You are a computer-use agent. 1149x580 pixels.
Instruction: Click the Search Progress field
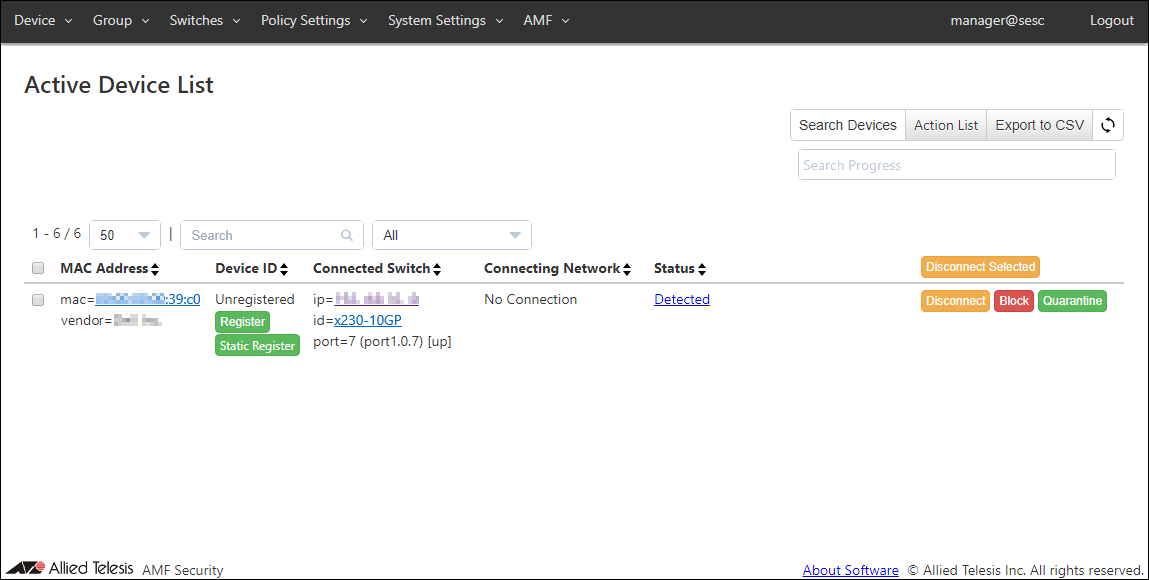point(956,165)
